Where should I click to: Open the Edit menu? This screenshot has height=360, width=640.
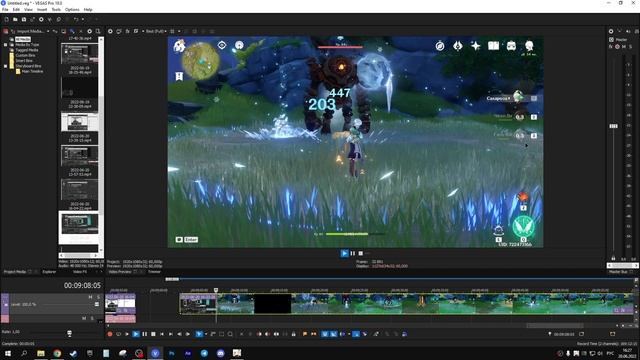(16, 9)
